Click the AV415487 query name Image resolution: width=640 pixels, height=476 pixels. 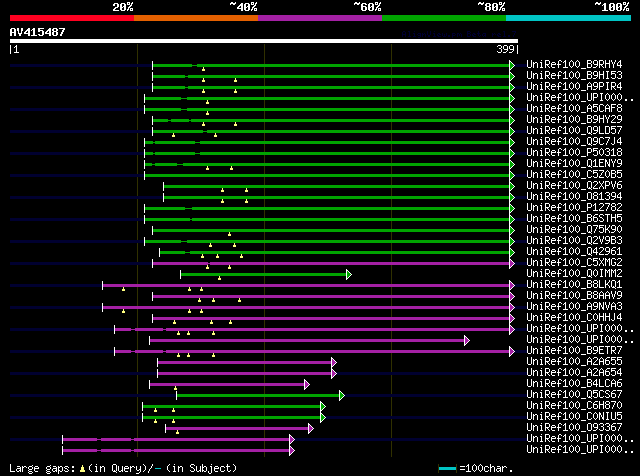[x=38, y=32]
